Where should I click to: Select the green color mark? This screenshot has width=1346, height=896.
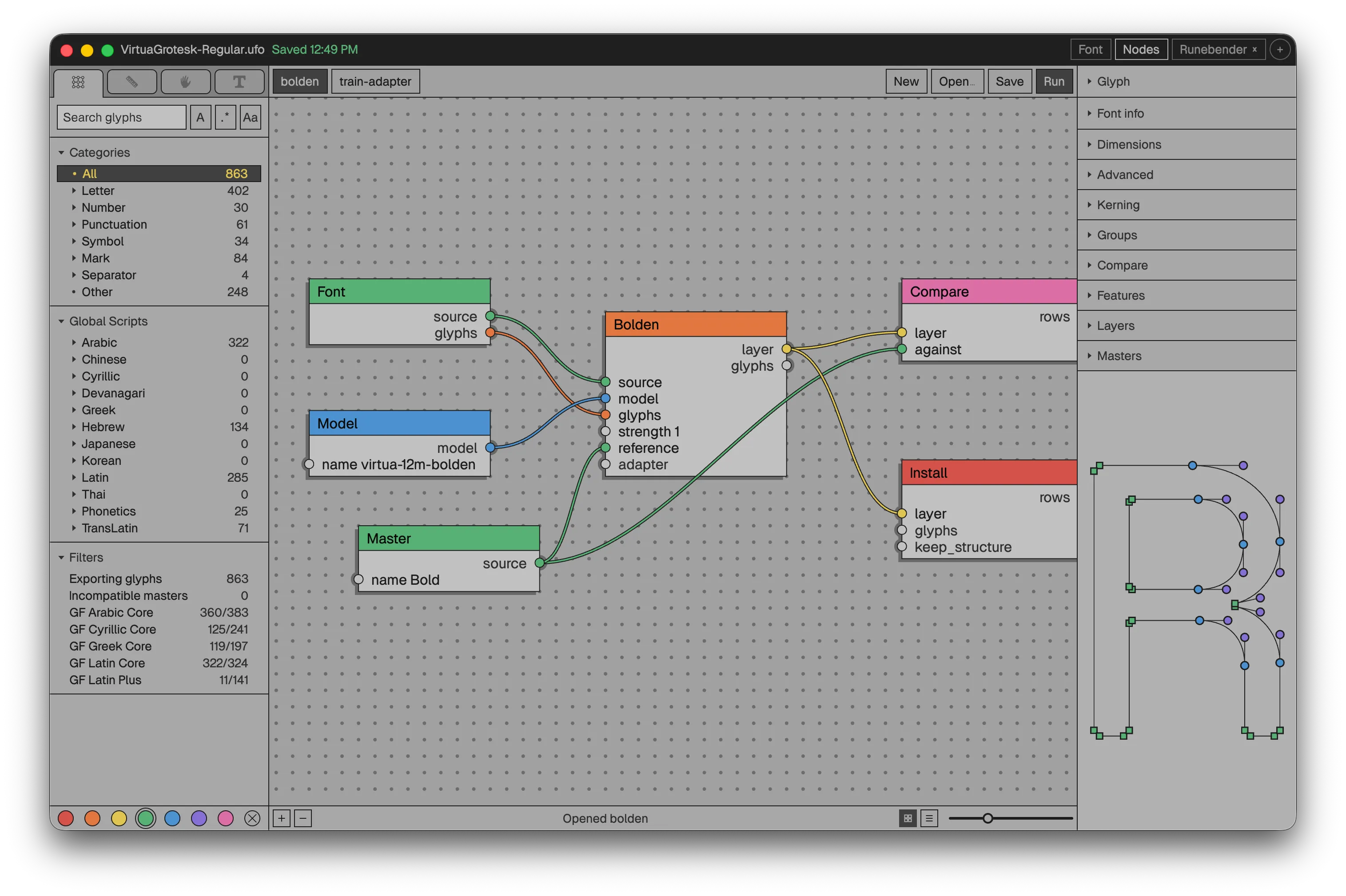tap(146, 818)
